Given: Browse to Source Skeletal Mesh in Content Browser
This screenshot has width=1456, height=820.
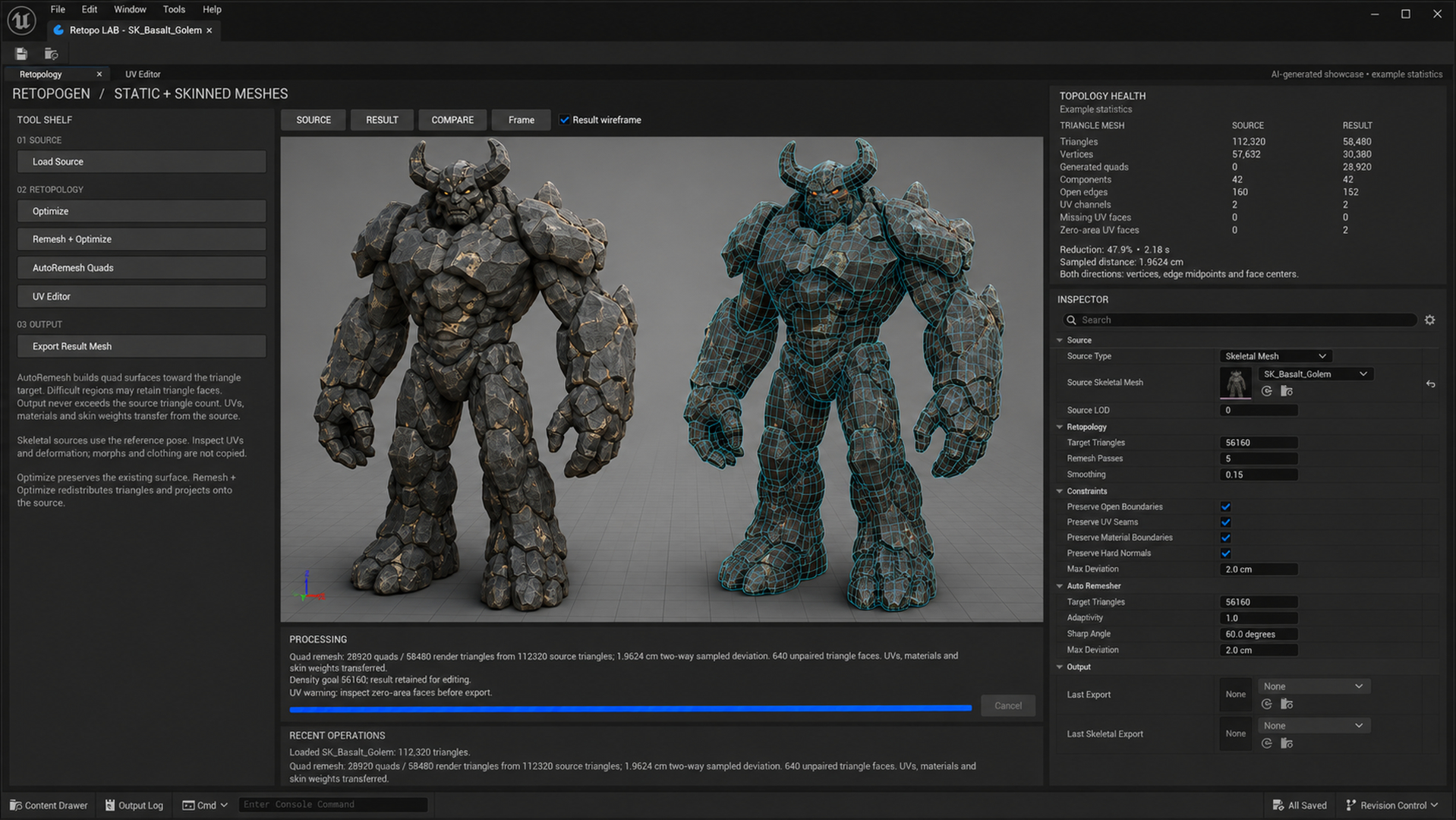Looking at the screenshot, I should (1286, 391).
